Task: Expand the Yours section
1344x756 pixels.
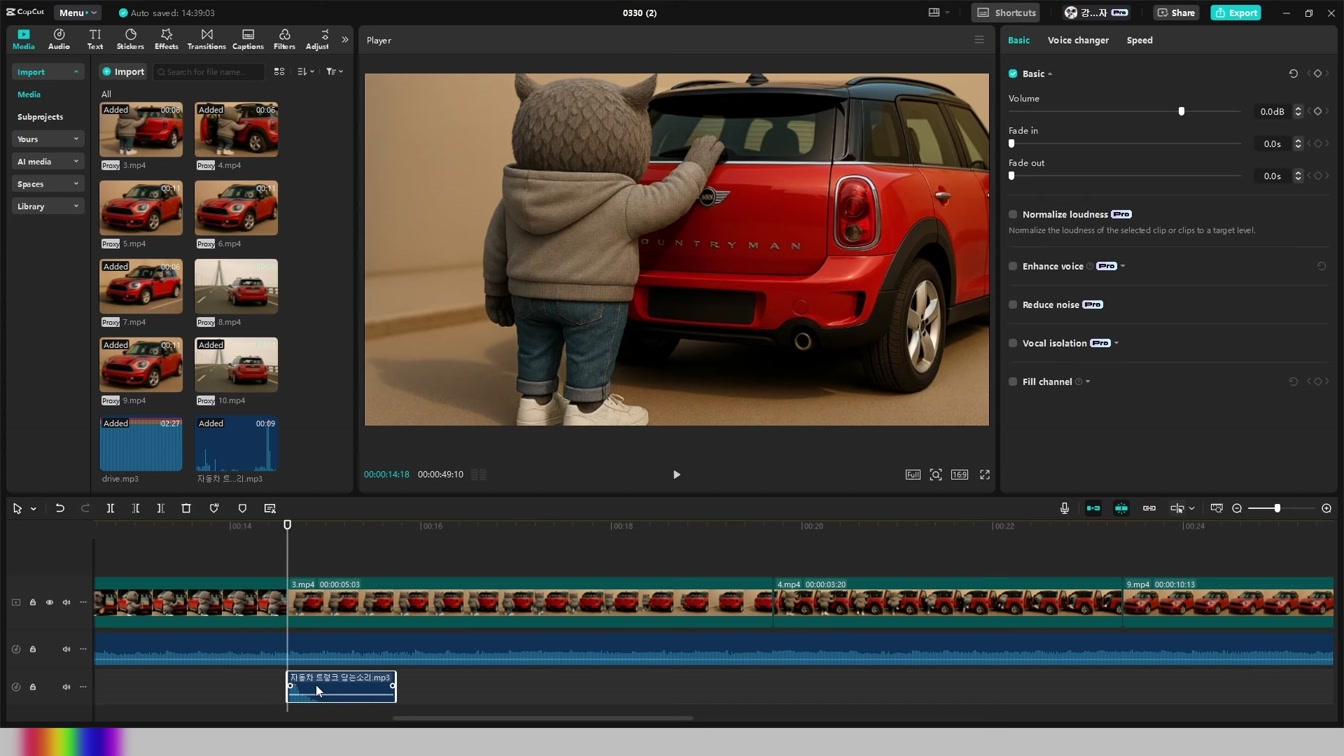Action: (48, 139)
